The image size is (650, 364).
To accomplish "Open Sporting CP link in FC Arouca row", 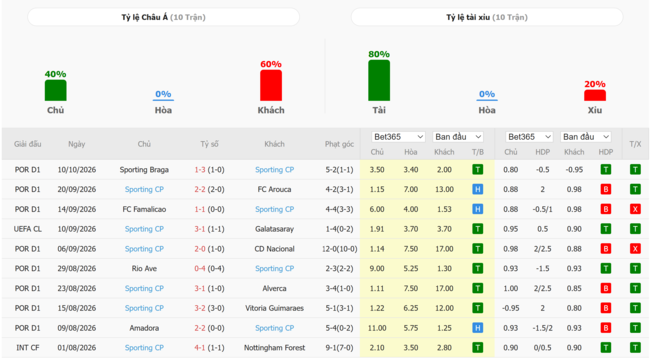I will click(x=144, y=189).
